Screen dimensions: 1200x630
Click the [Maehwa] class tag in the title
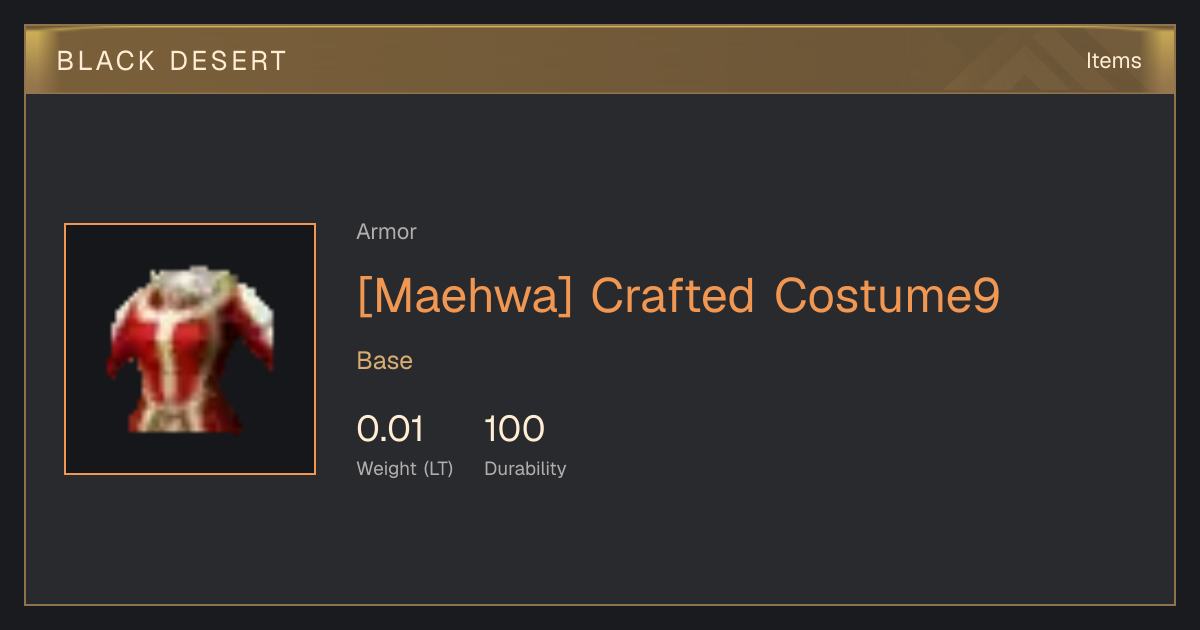(x=465, y=296)
